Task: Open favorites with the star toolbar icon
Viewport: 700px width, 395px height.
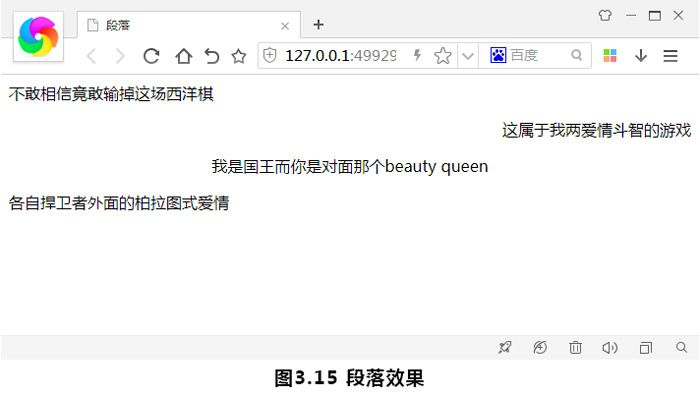Action: 239,56
